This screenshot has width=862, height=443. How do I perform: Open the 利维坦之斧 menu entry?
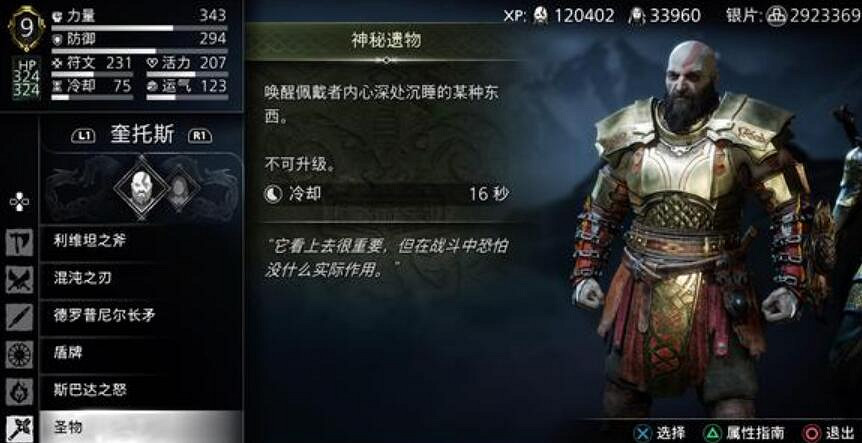[x=141, y=242]
